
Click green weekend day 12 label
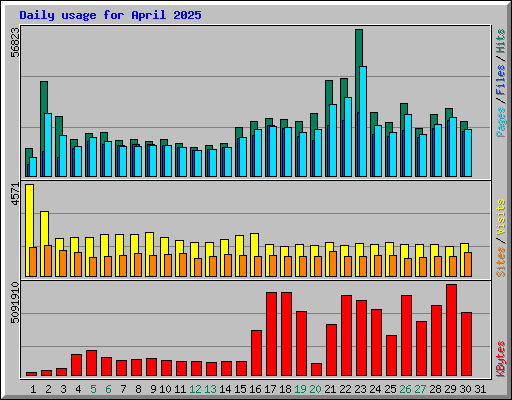coord(195,389)
